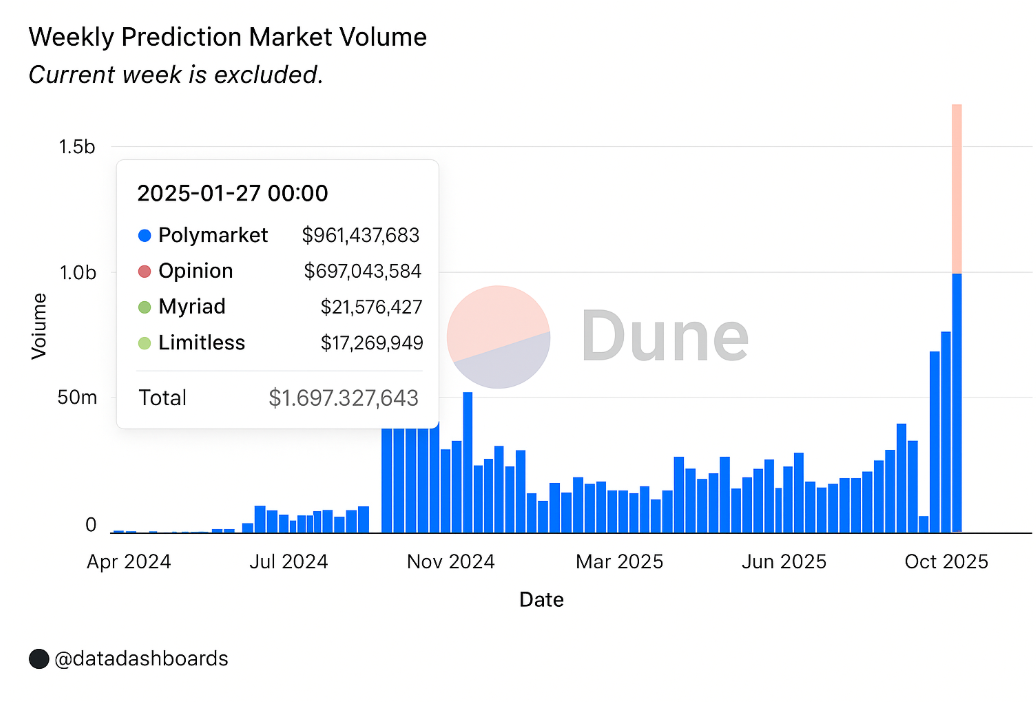The width and height of the screenshot is (1036, 702).
Task: Click the Dune watermark text
Action: pos(664,337)
